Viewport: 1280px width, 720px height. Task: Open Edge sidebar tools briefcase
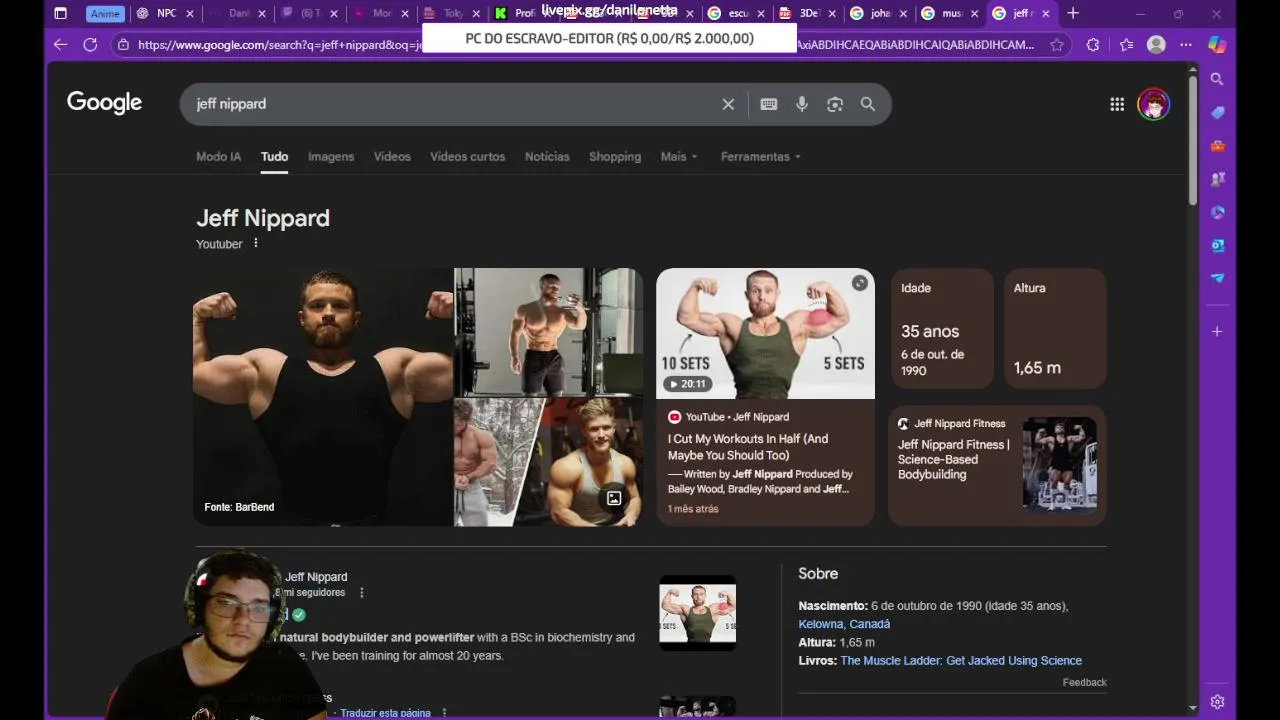[1217, 146]
